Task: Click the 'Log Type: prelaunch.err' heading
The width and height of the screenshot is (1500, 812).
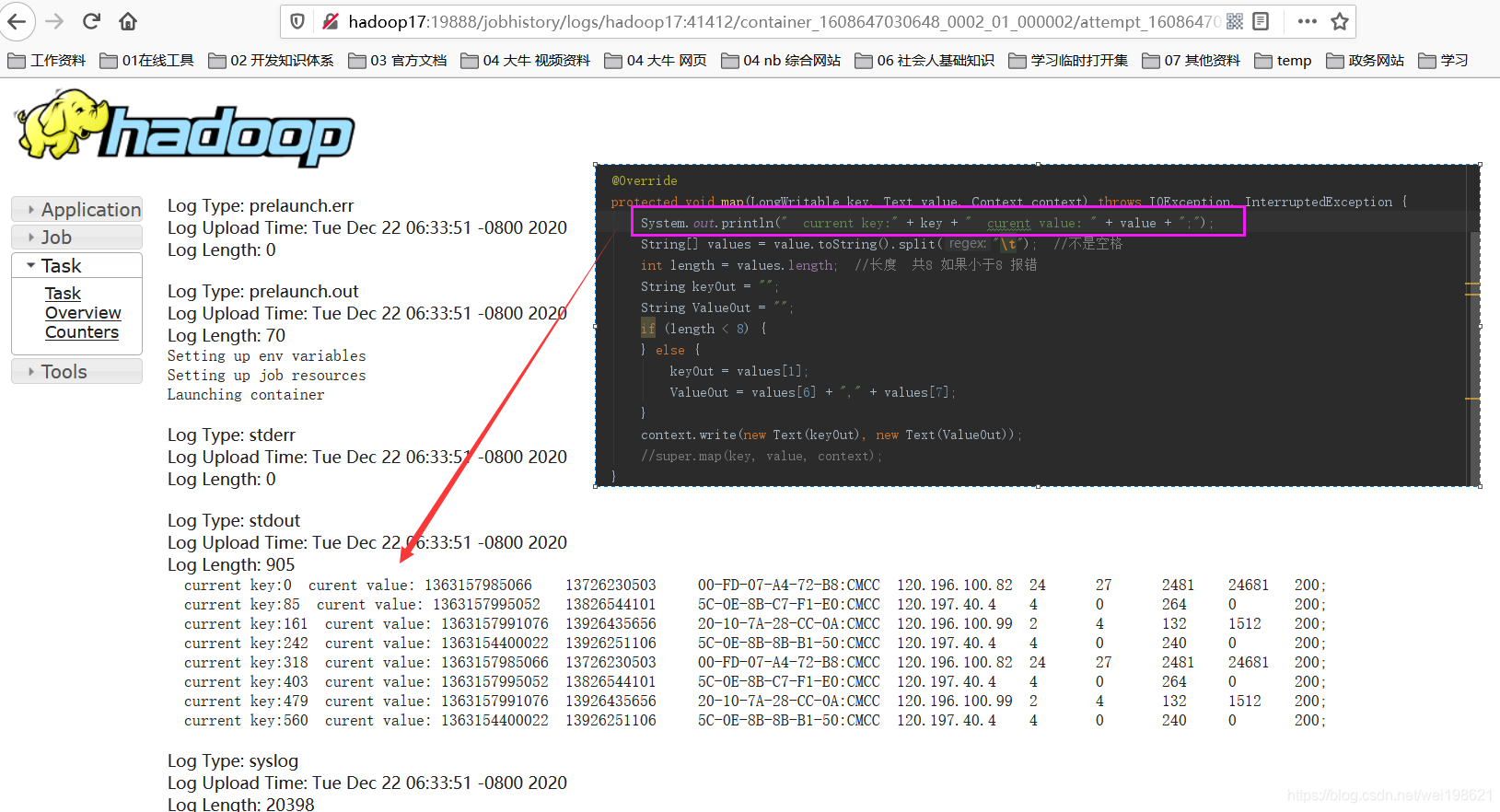Action: pos(261,206)
